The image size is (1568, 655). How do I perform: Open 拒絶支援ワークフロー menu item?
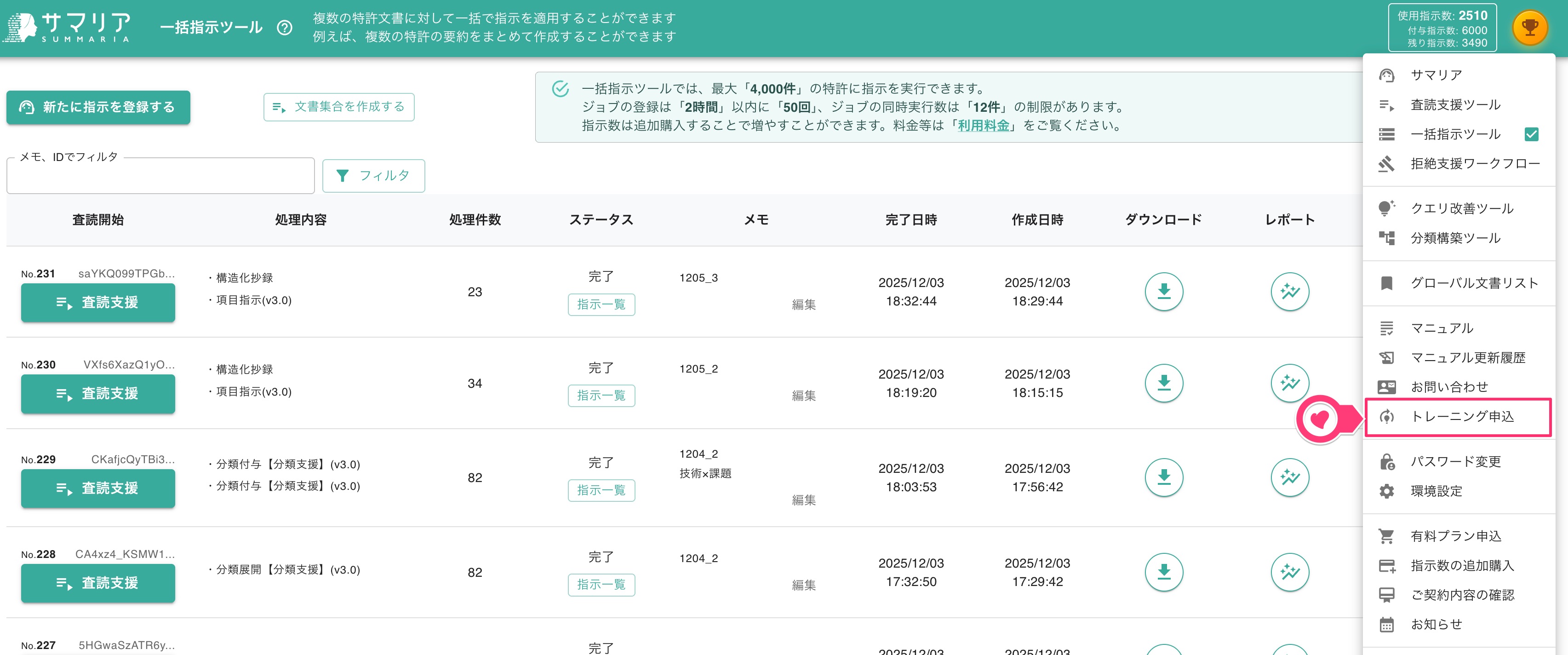click(x=1459, y=163)
